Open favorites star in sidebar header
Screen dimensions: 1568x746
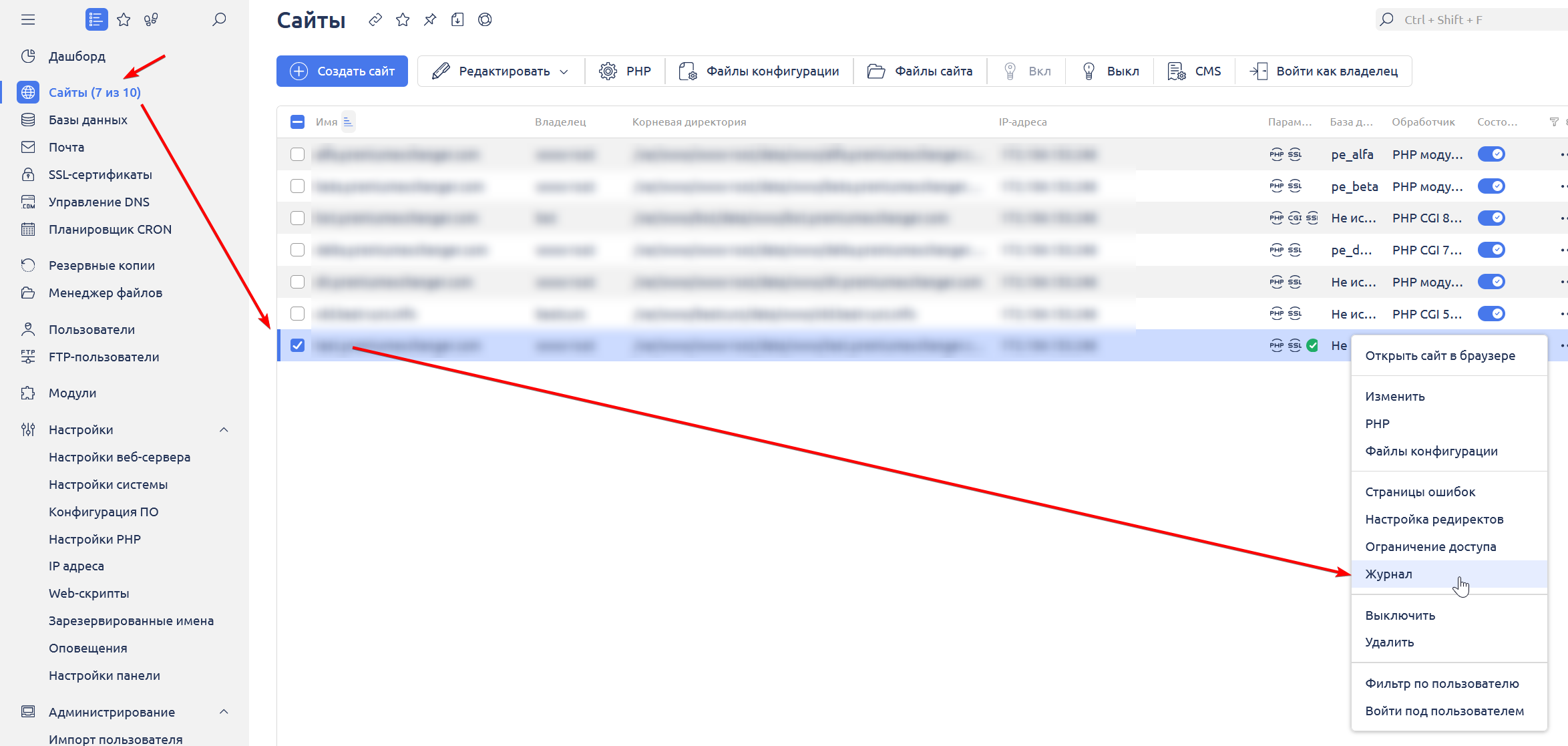tap(124, 20)
